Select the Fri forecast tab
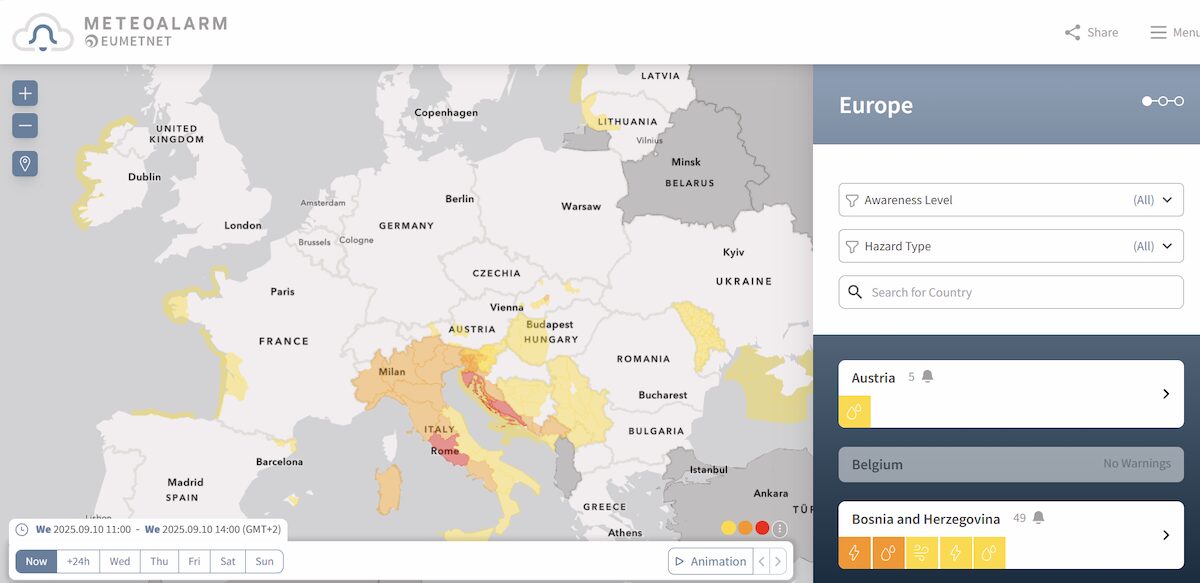 194,561
